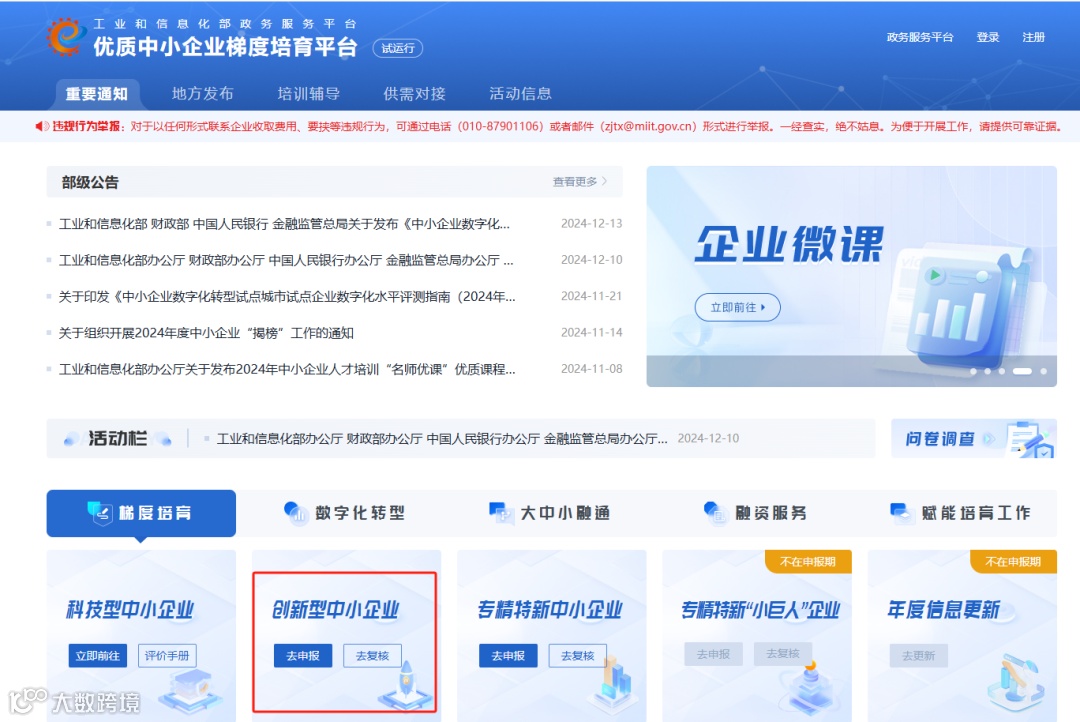
Task: Select the active elongated carousel indicator
Action: 1022,371
